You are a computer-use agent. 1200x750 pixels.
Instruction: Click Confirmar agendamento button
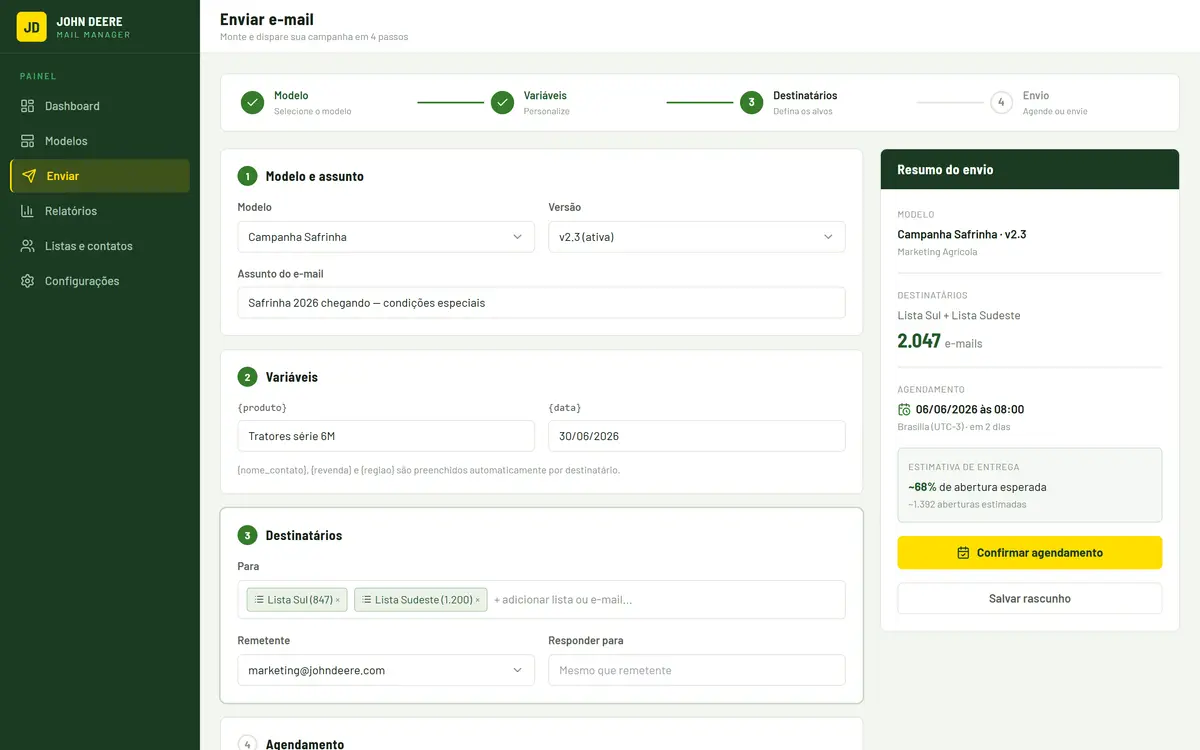click(x=1030, y=553)
